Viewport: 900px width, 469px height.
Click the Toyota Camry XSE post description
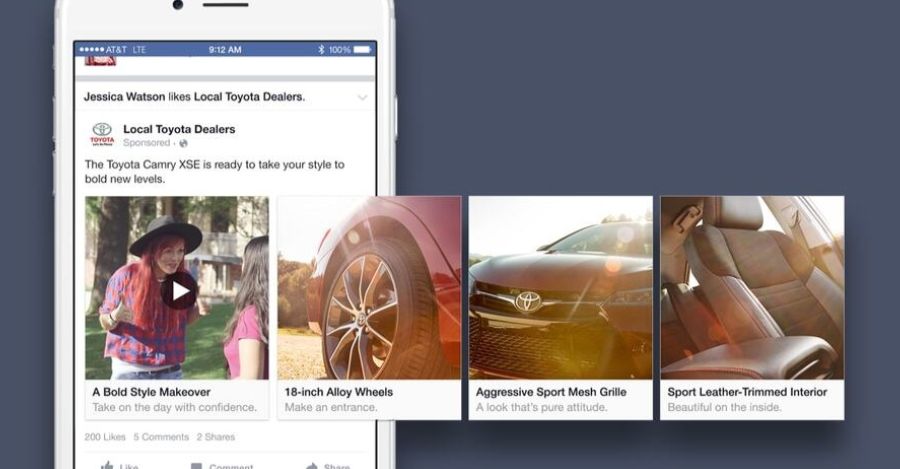(215, 172)
